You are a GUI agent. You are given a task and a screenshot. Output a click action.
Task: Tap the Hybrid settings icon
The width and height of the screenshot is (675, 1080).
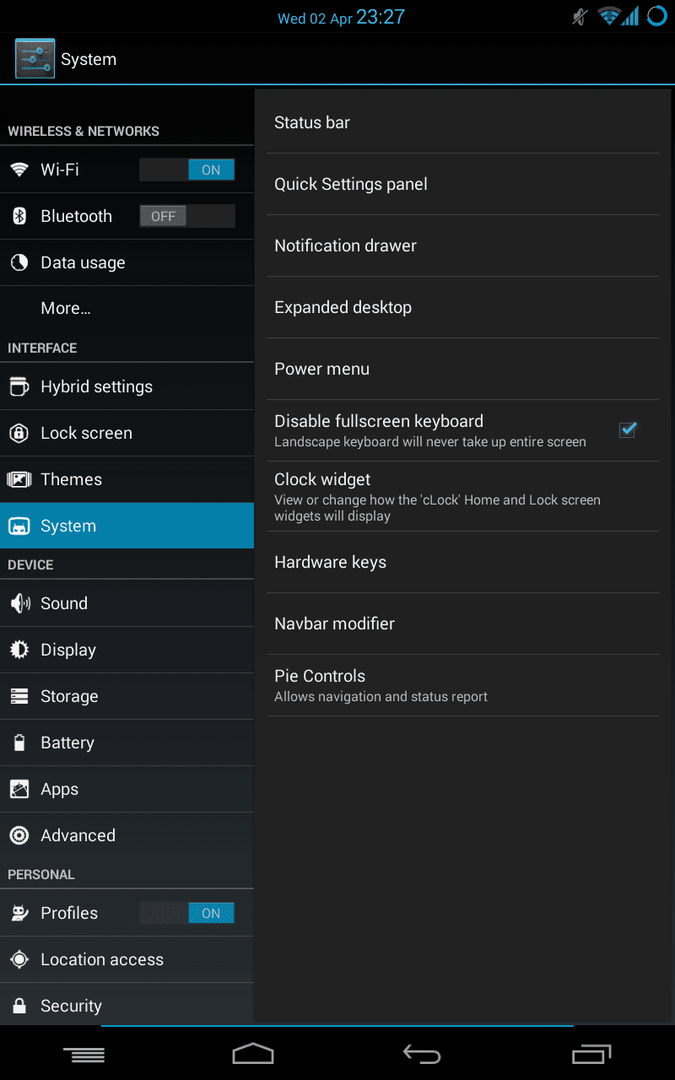19,386
